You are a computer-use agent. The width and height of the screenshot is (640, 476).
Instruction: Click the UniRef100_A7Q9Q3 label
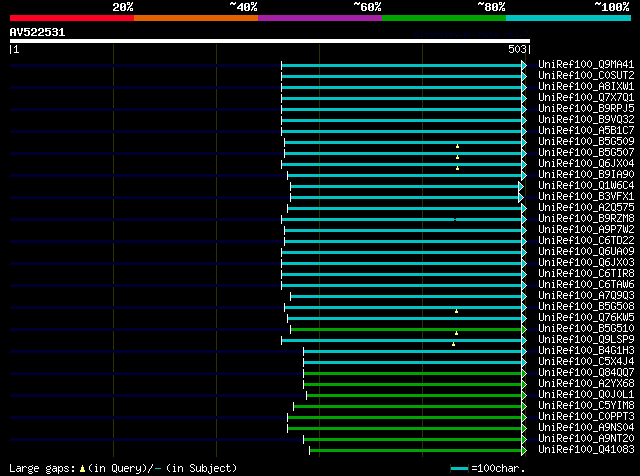(x=586, y=296)
